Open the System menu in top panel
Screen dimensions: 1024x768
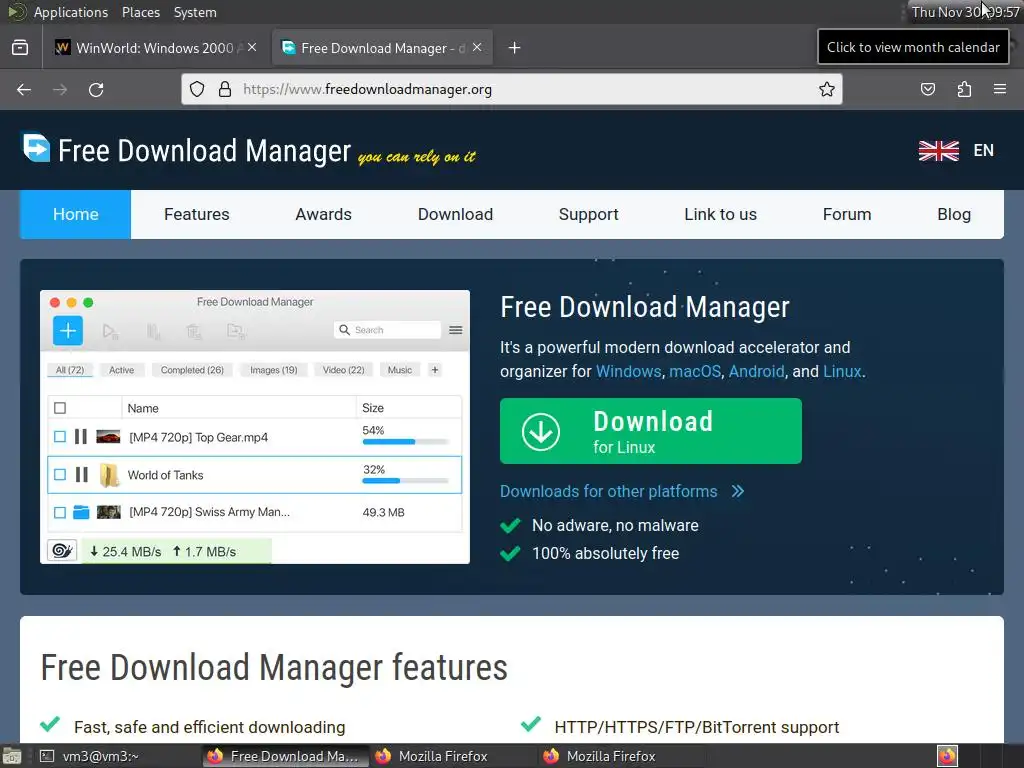[195, 12]
